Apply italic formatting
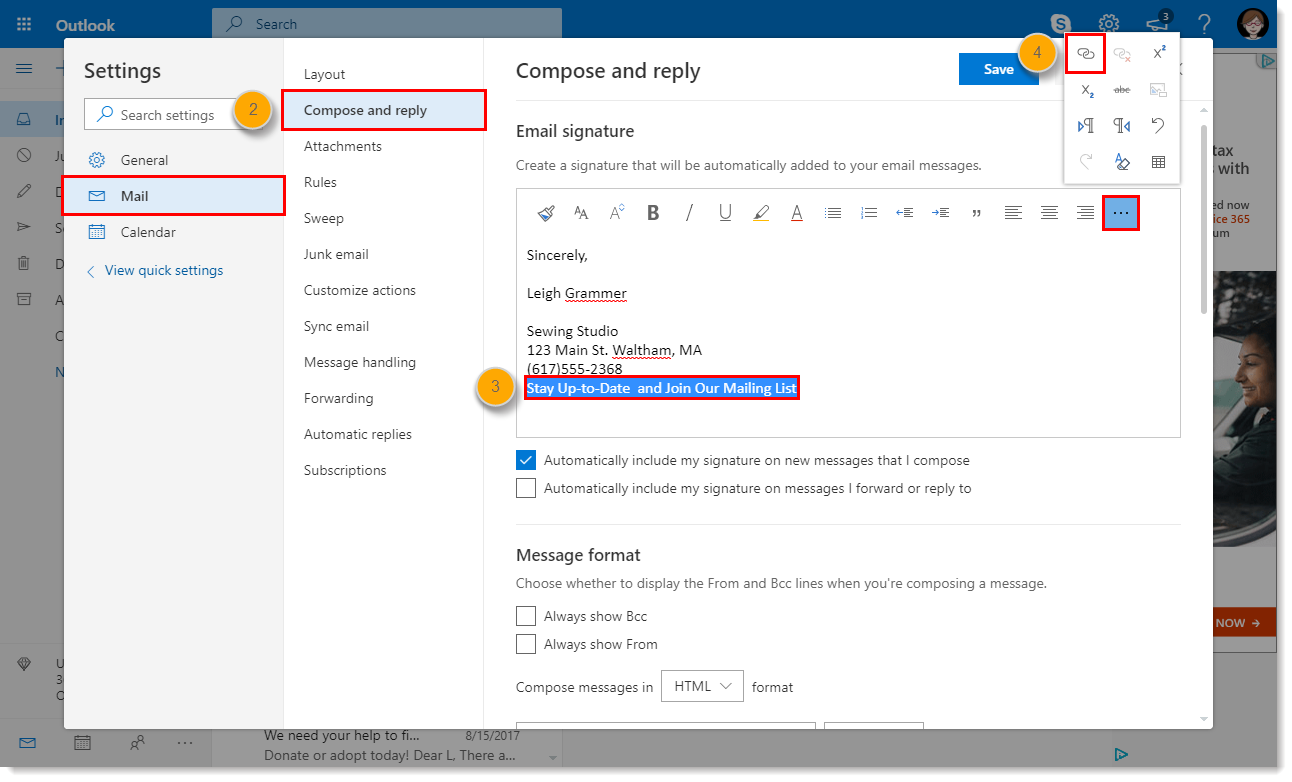The image size is (1292, 782). (x=689, y=212)
